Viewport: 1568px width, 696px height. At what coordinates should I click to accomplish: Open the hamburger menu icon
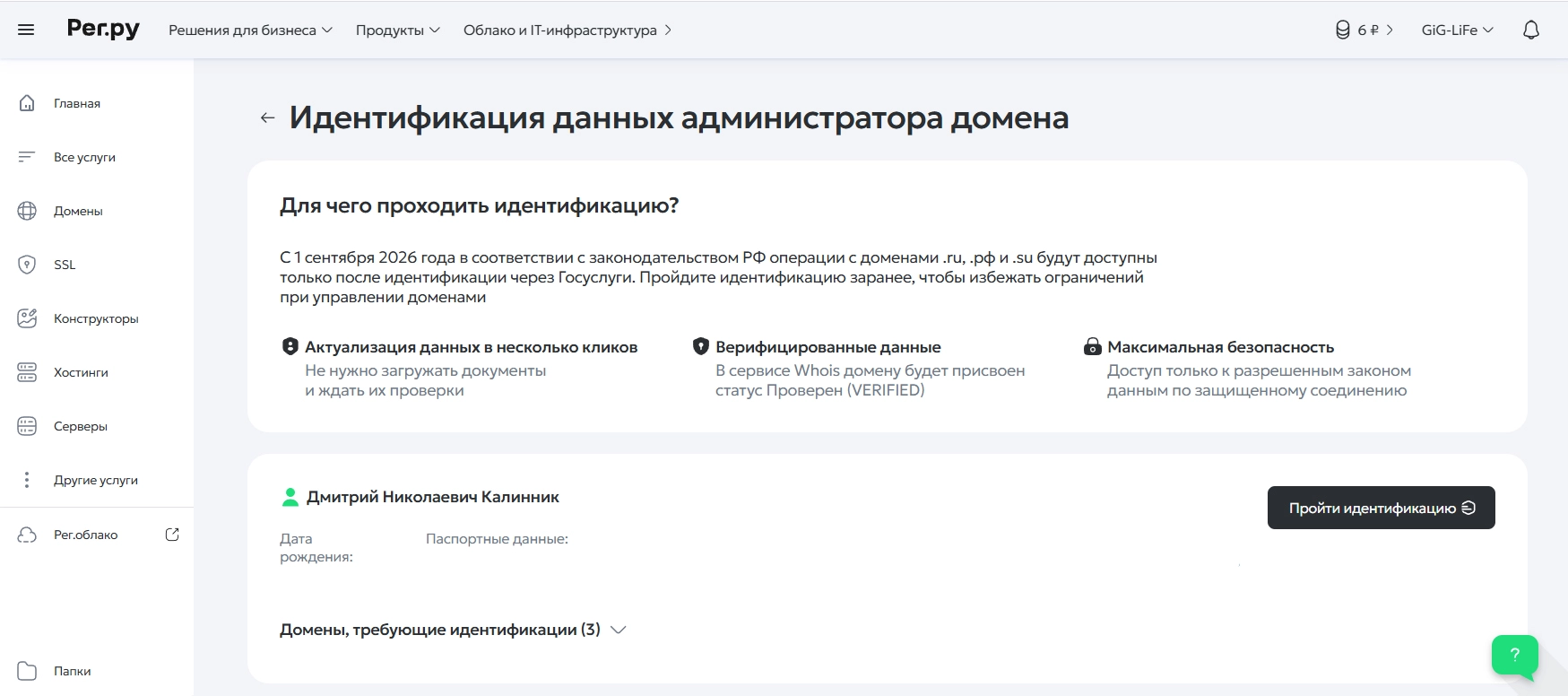point(26,30)
